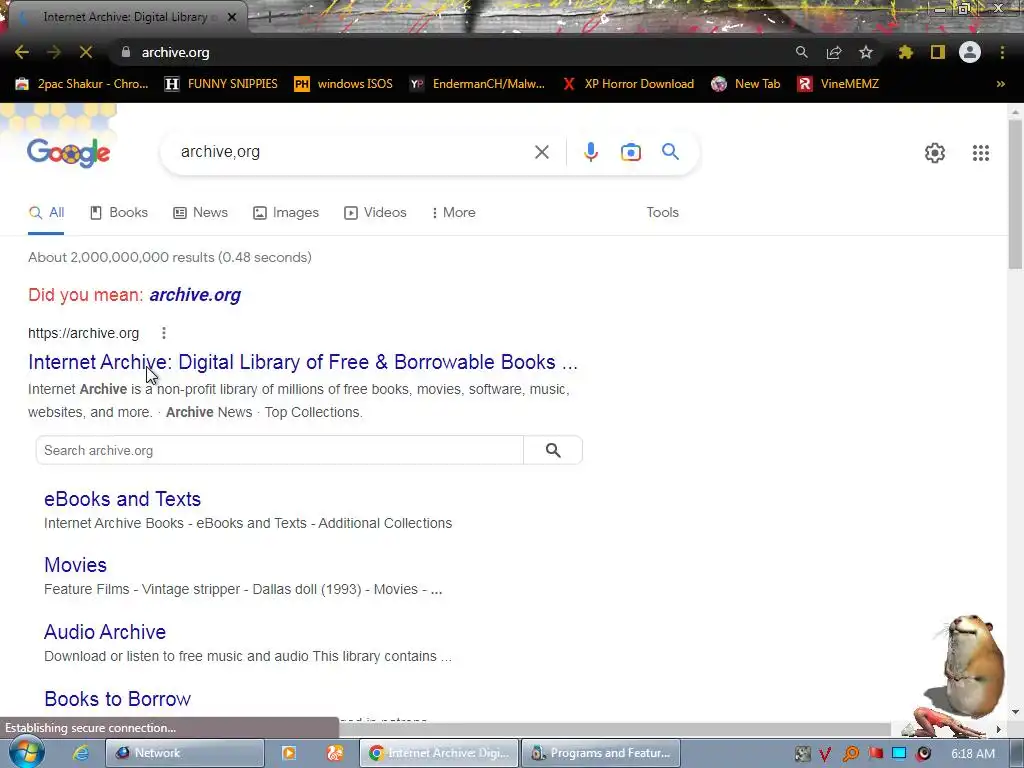The width and height of the screenshot is (1024, 768).
Task: Open the result's three-dot options menu
Action: click(164, 333)
